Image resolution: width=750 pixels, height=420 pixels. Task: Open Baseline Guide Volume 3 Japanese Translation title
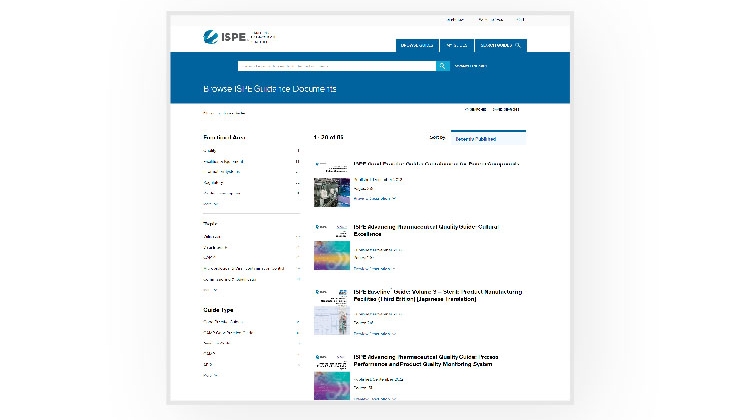click(x=438, y=296)
